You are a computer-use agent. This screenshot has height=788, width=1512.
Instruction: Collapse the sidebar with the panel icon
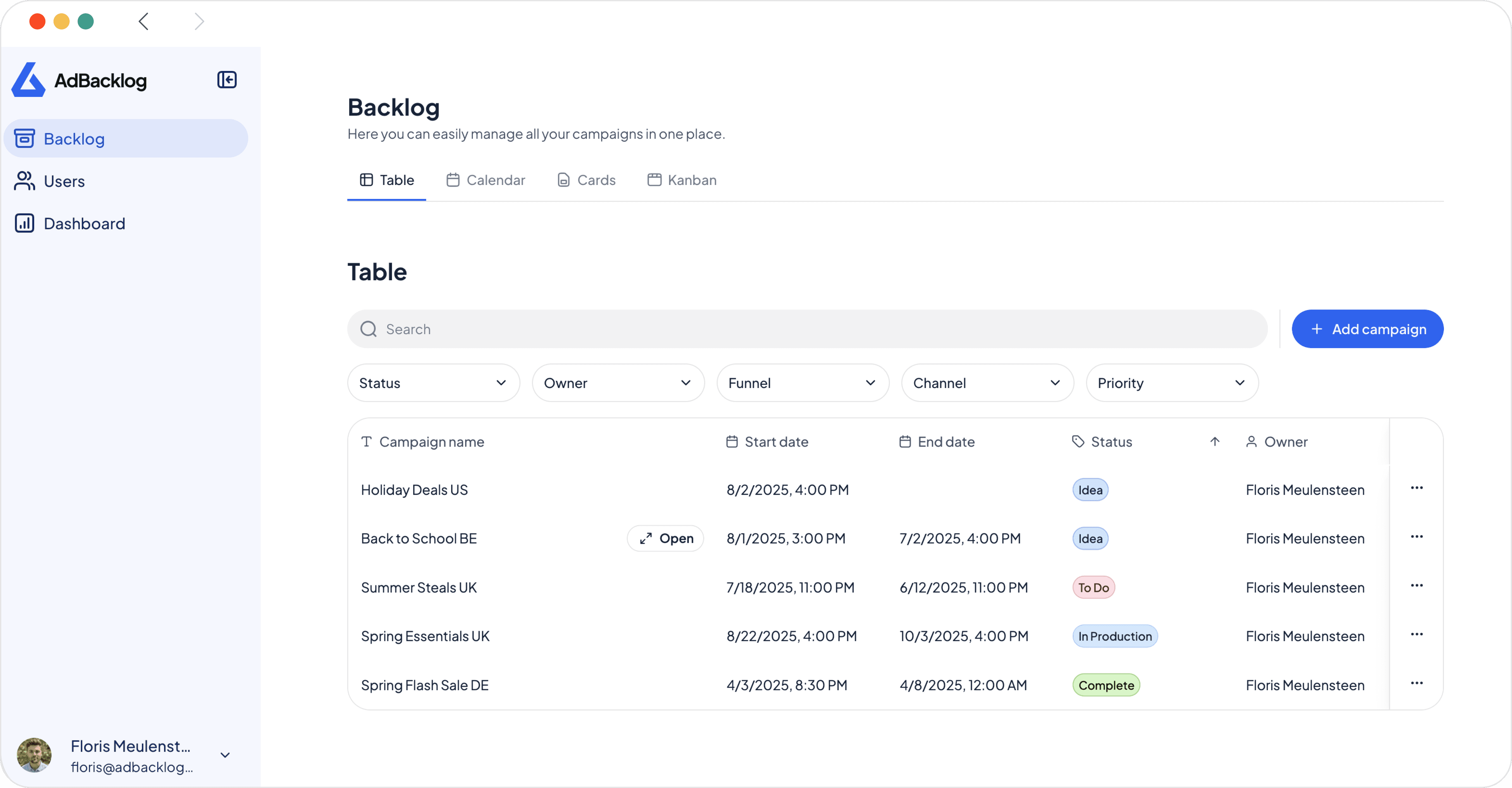[x=227, y=80]
